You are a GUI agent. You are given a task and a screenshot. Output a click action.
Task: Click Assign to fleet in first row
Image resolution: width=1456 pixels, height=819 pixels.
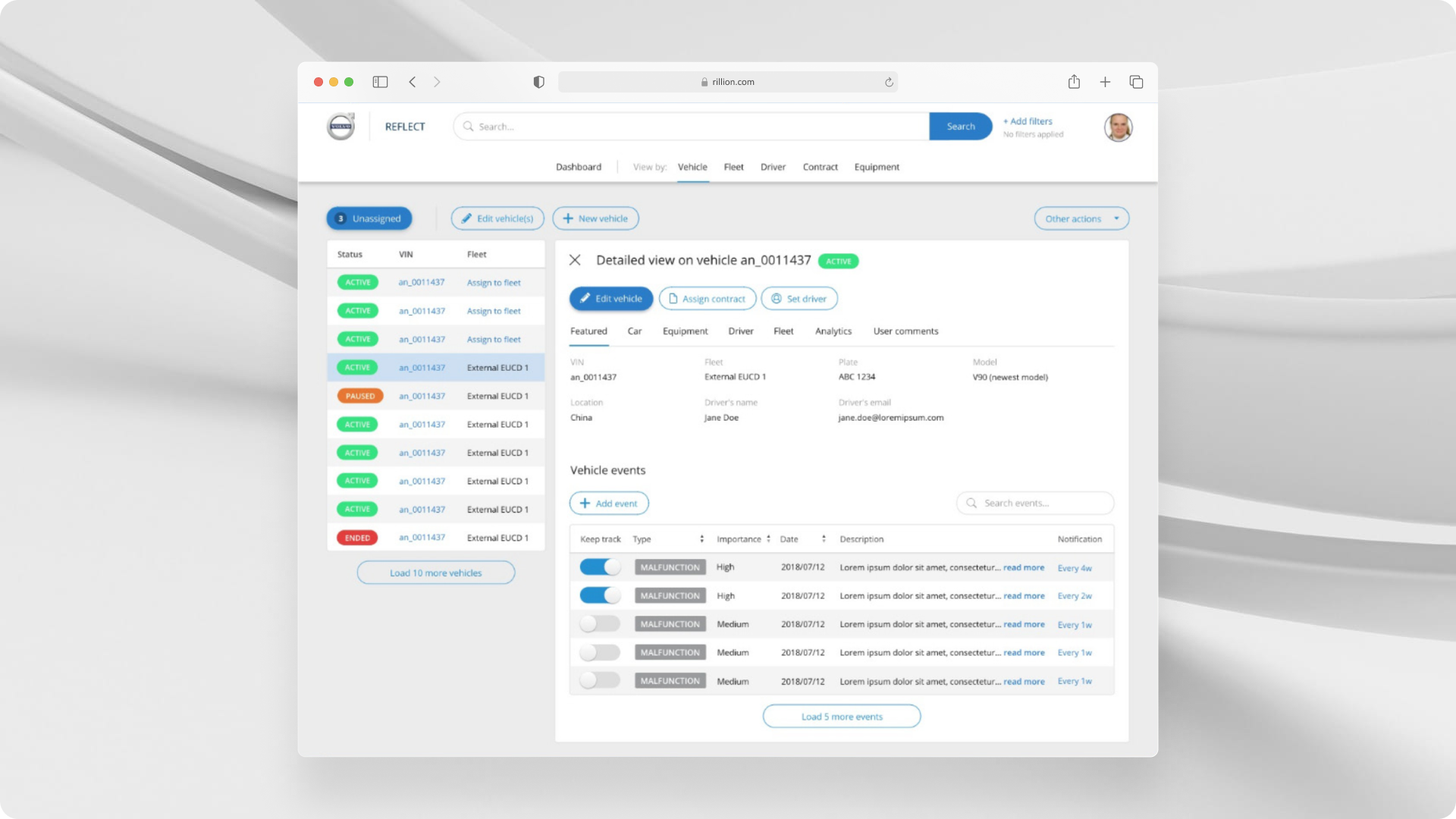pyautogui.click(x=494, y=283)
